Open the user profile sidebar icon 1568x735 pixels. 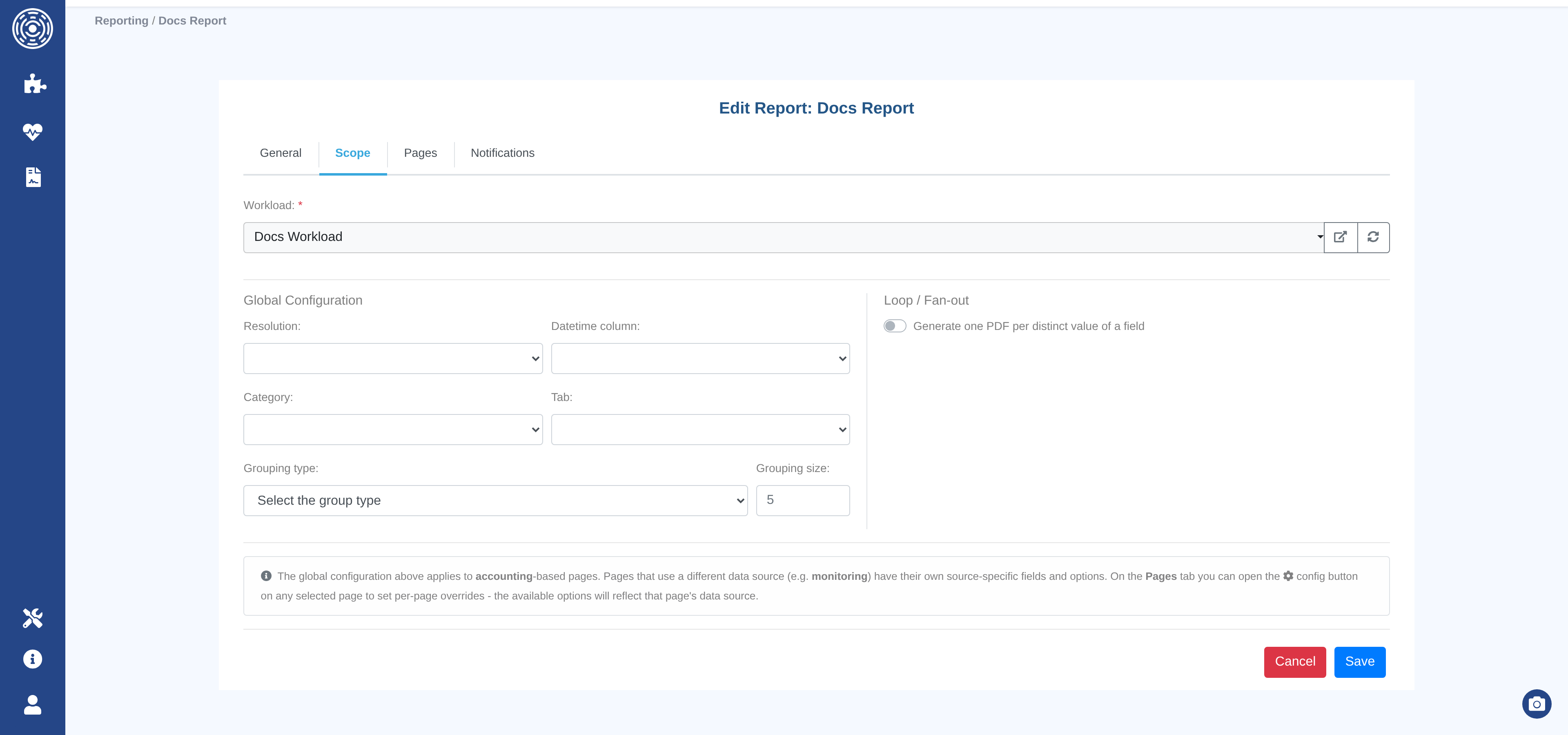pyautogui.click(x=32, y=704)
